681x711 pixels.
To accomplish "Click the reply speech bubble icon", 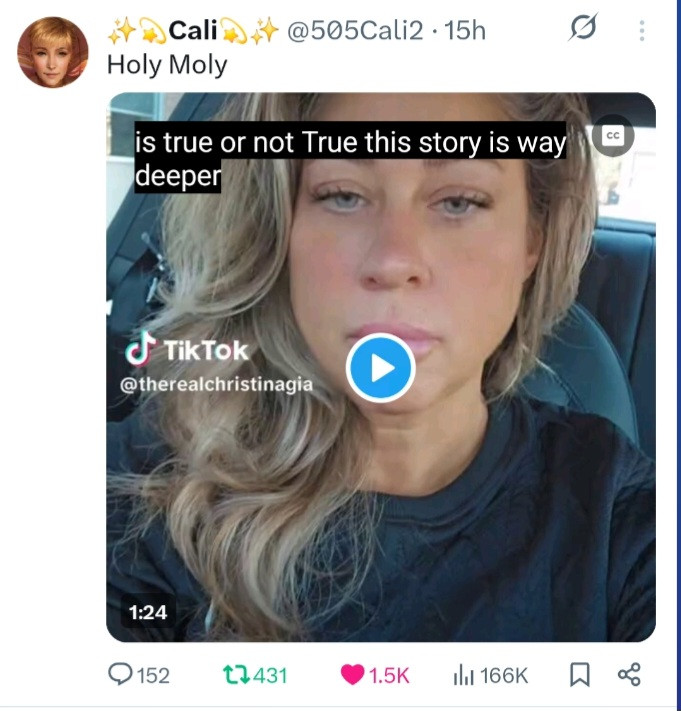I will pyautogui.click(x=120, y=675).
